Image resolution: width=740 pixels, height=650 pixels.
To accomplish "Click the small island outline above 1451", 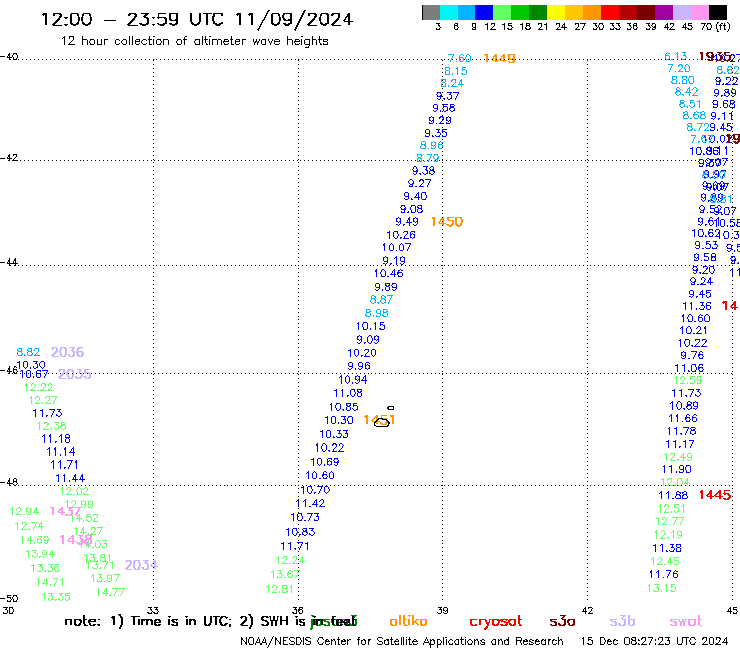I will (391, 408).
